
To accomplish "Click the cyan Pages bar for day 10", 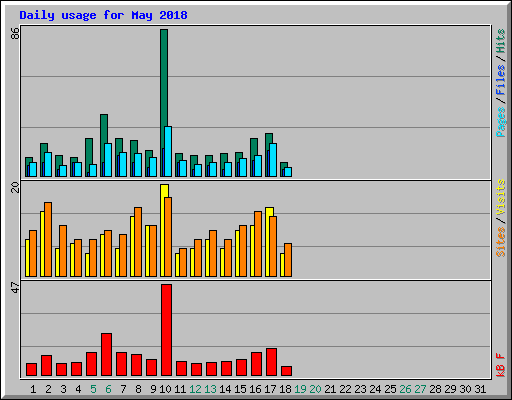I will pyautogui.click(x=168, y=151).
